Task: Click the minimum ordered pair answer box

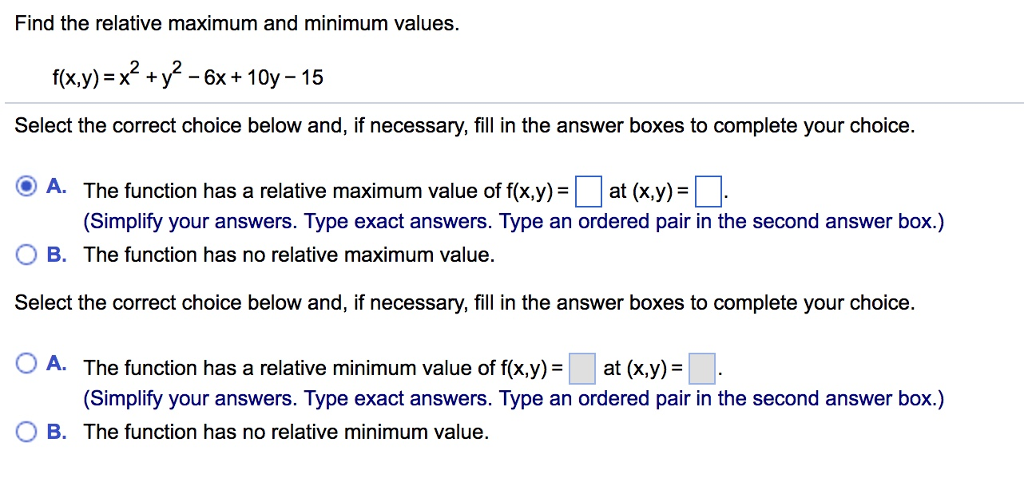Action: pos(703,369)
